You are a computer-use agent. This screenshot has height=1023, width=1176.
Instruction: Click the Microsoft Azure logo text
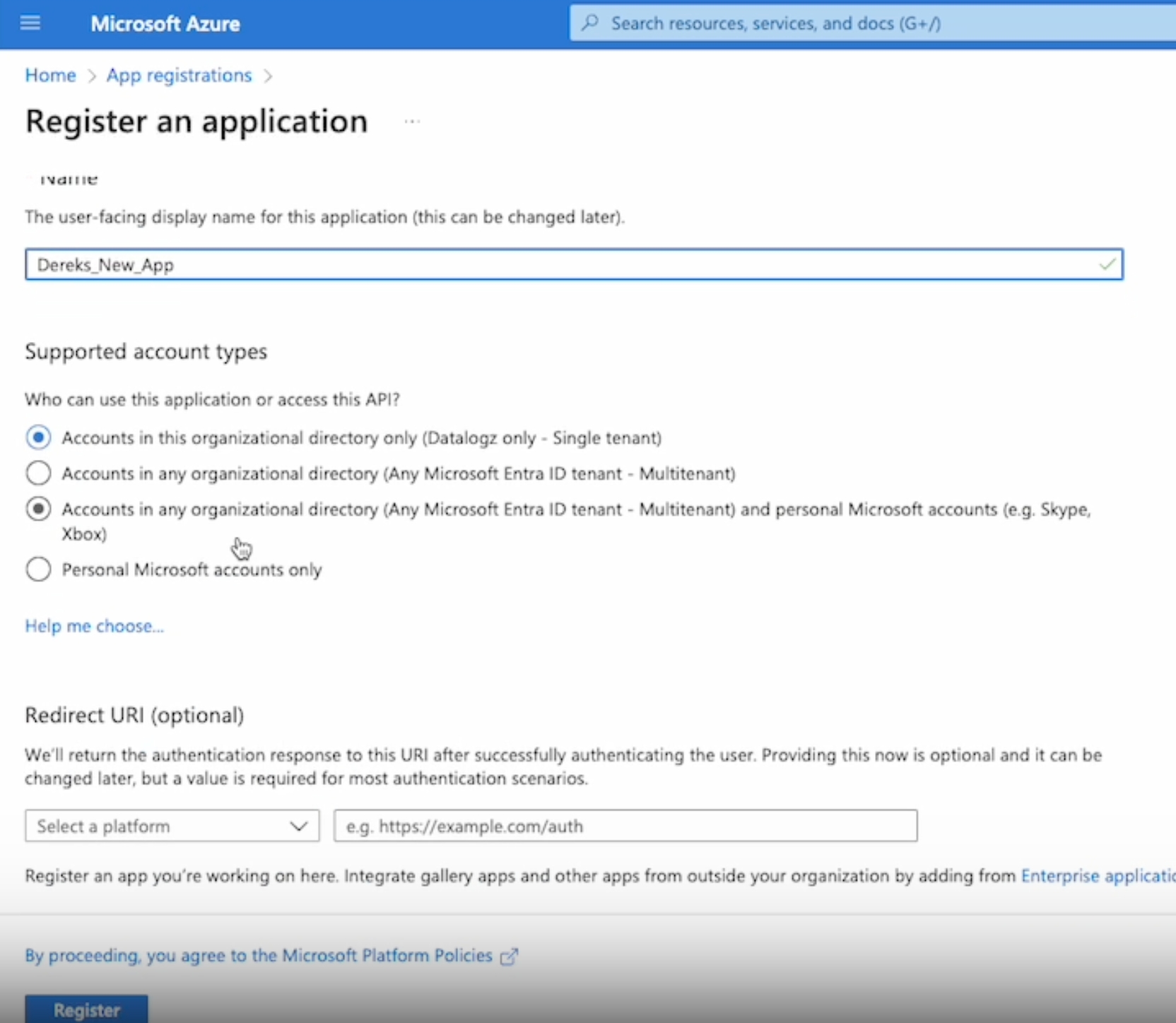click(x=165, y=24)
